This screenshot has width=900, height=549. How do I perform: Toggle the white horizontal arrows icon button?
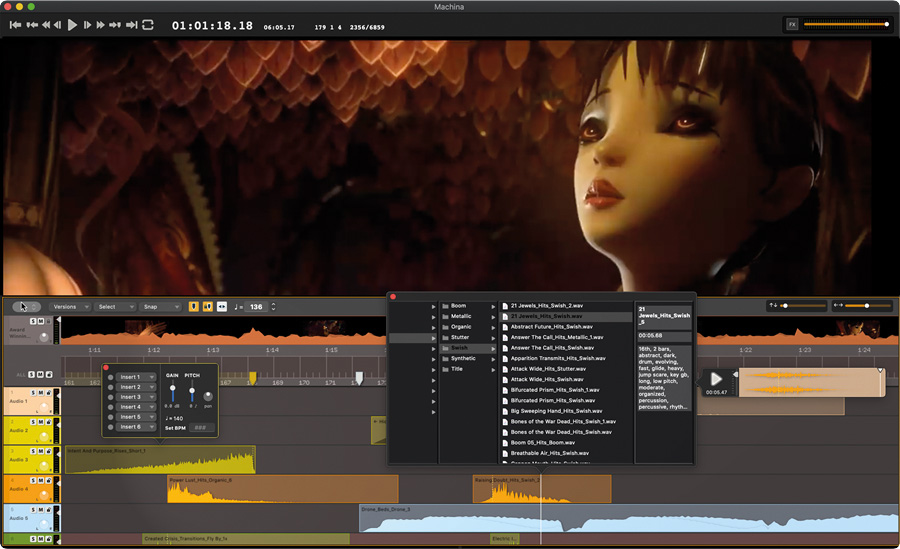point(222,307)
